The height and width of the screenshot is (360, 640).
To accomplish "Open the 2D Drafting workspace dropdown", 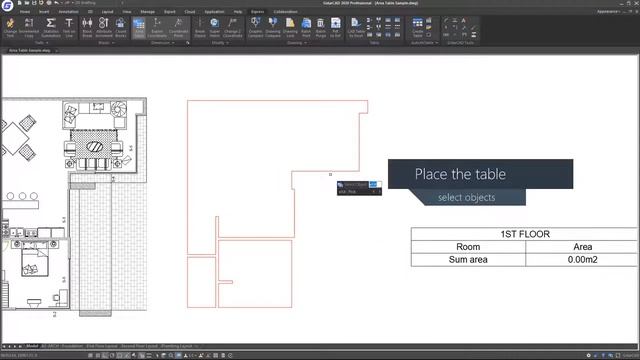I will 98,3.
